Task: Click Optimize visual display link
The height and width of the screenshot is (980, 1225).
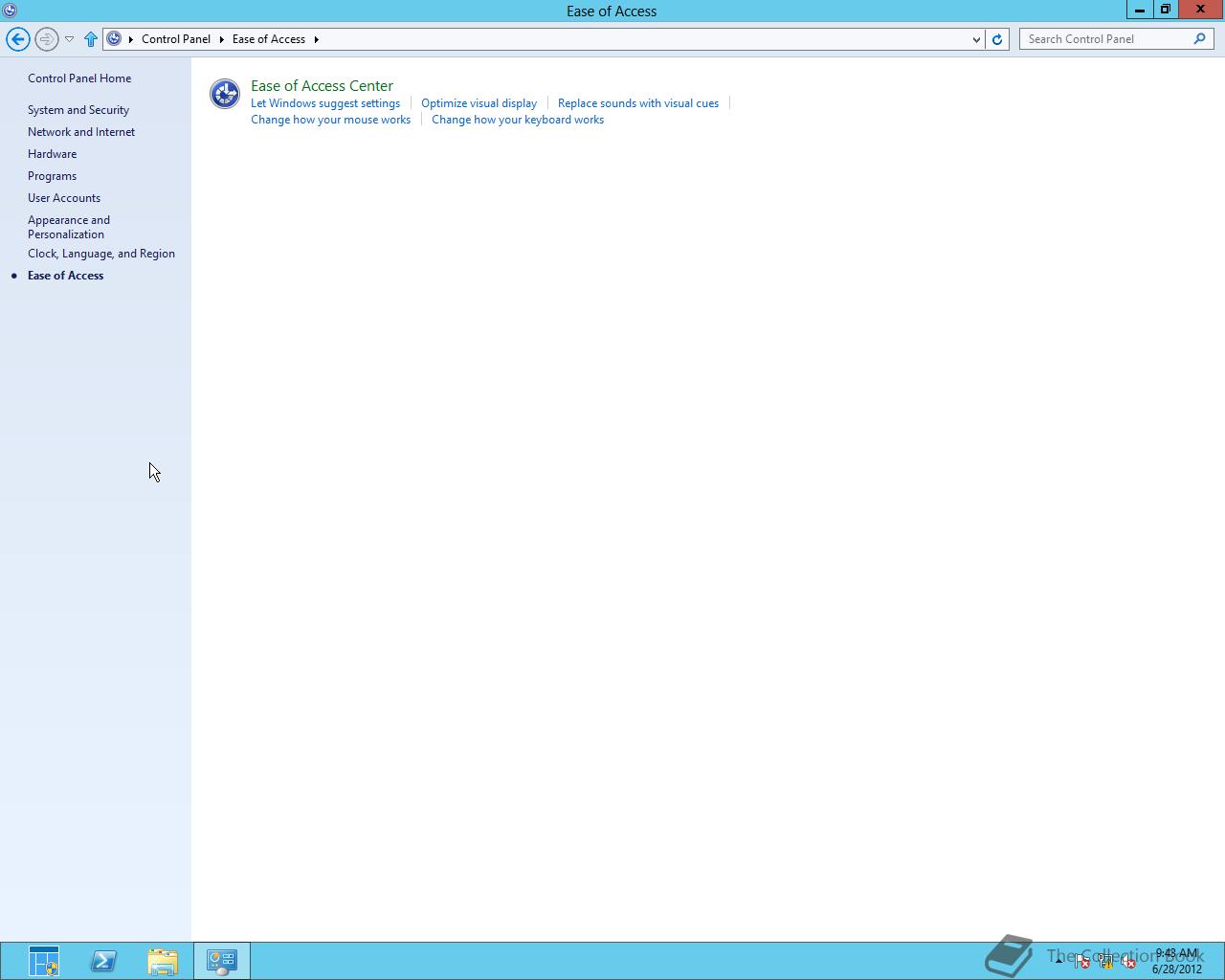Action: coord(479,103)
